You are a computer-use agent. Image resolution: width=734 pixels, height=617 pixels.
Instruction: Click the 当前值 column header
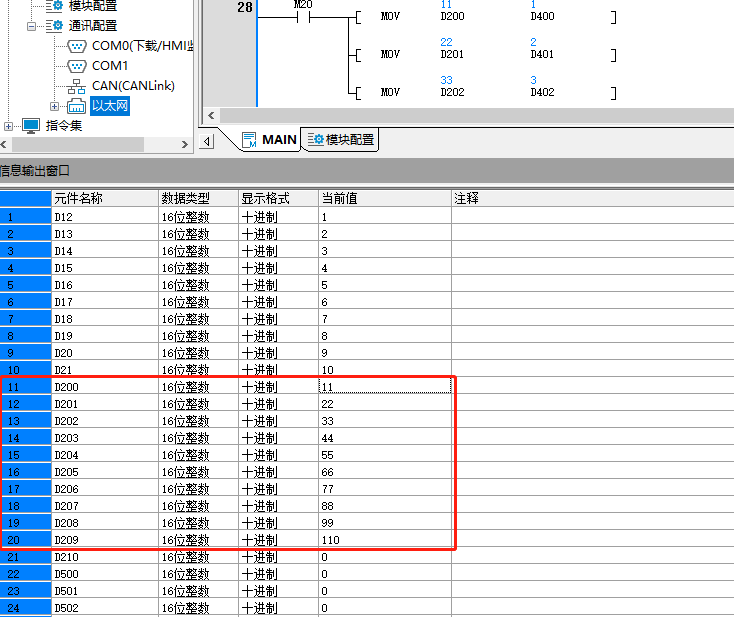(x=385, y=198)
